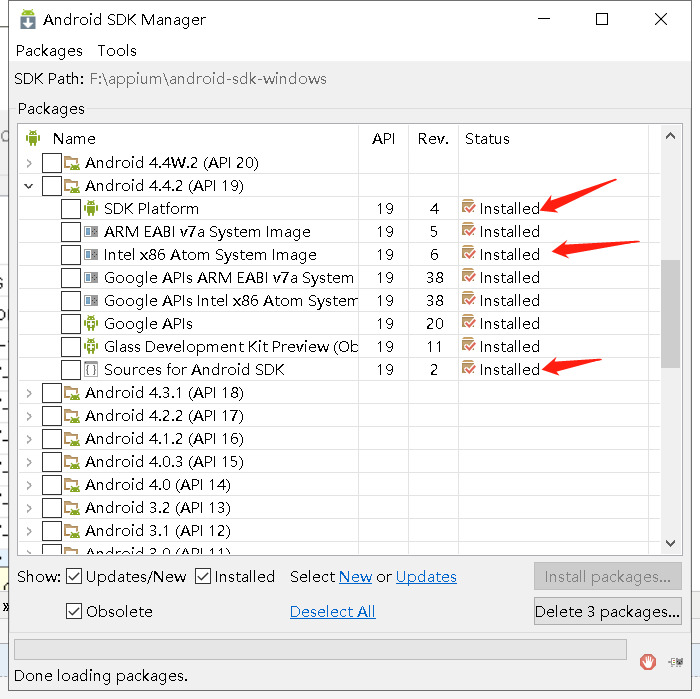Tick the ARM EABI v7a System Image checkbox
Viewport: 700px width, 699px height.
71,232
